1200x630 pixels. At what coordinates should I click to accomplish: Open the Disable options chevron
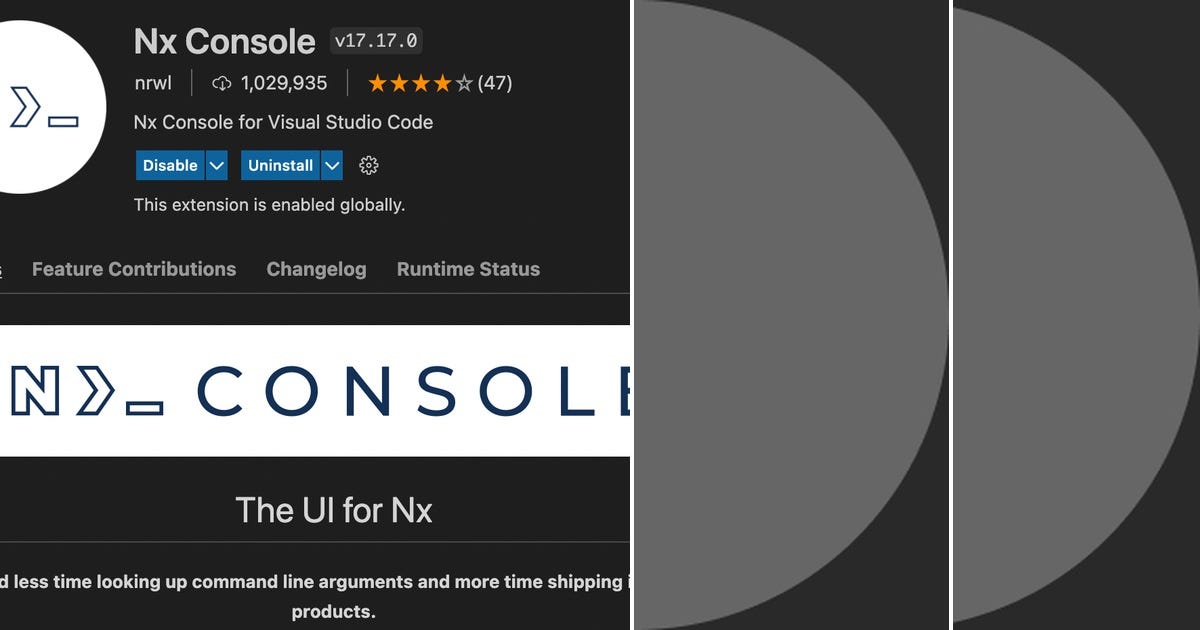(x=216, y=165)
